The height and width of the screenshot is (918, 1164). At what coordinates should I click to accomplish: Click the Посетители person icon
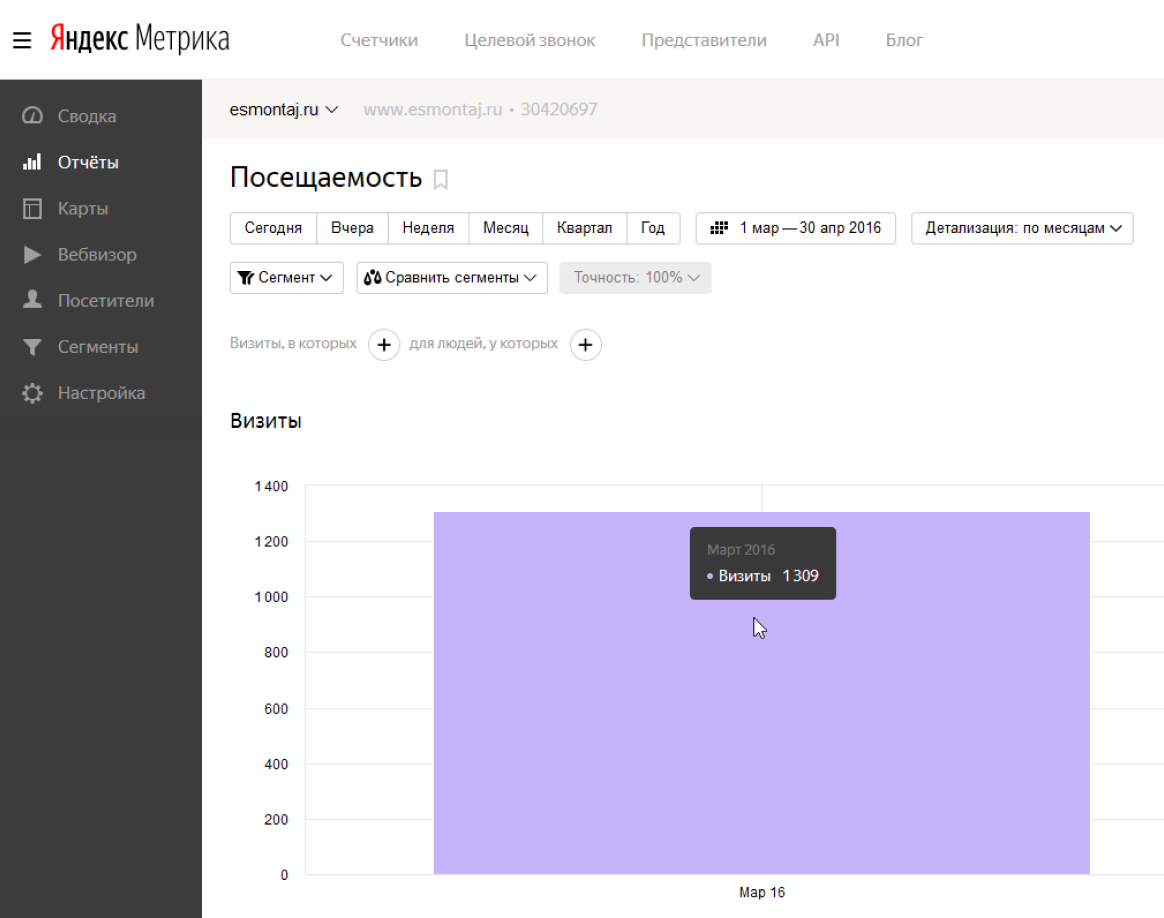coord(32,300)
